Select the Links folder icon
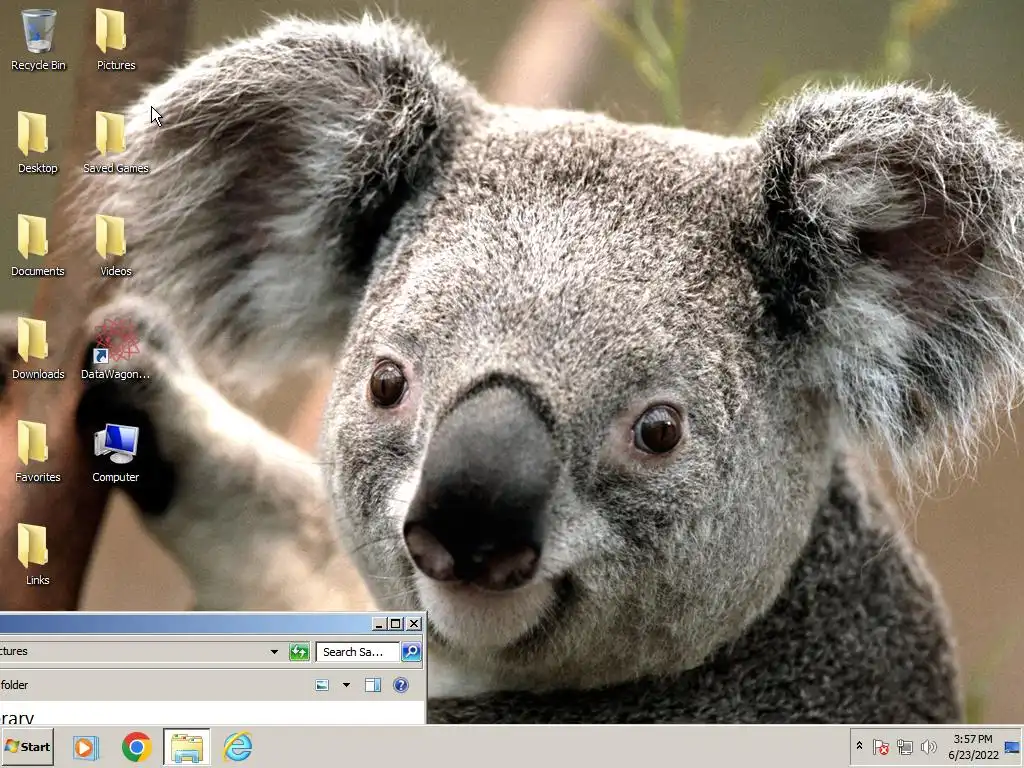The height and width of the screenshot is (768, 1024). (x=37, y=554)
